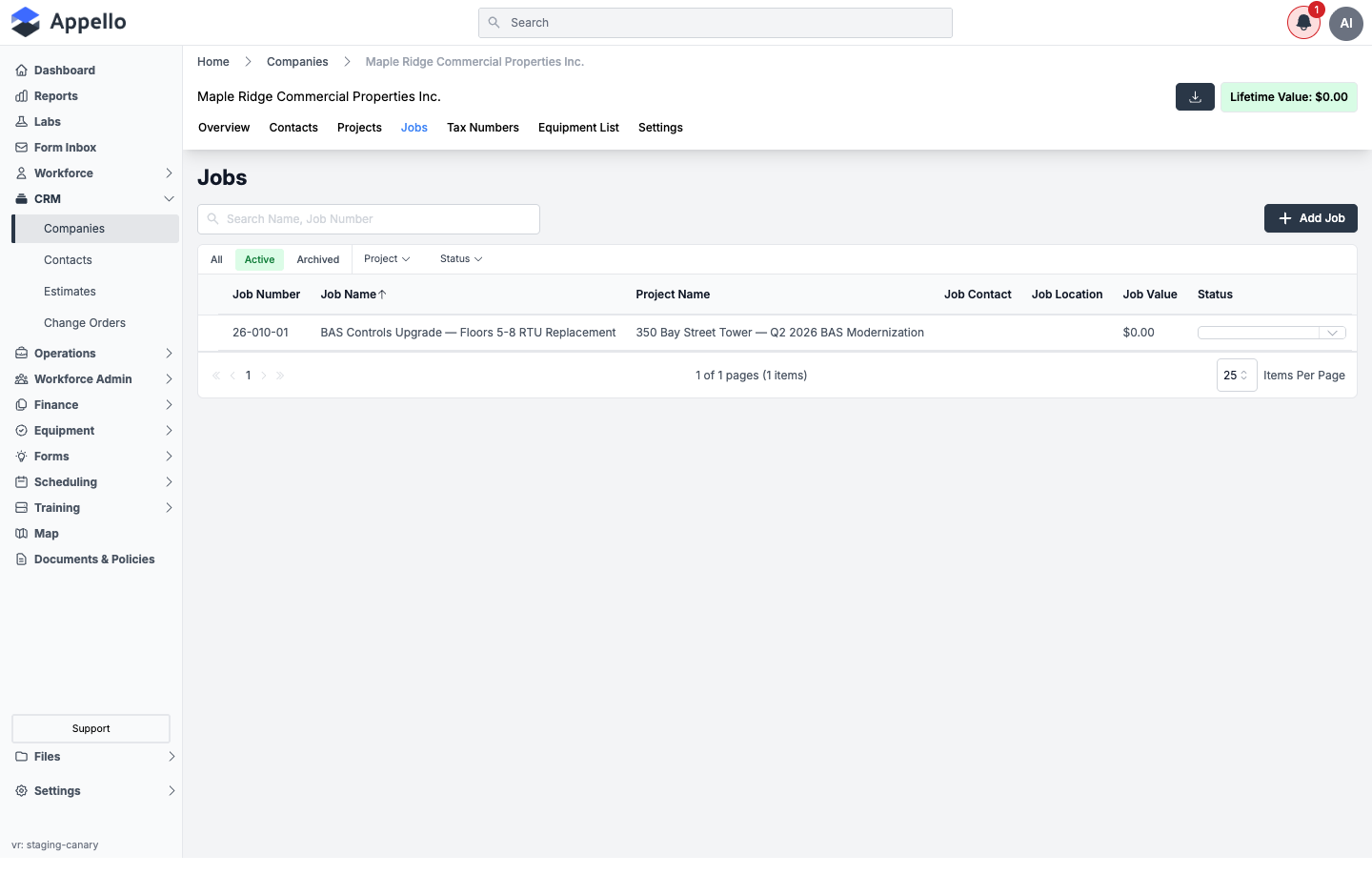The width and height of the screenshot is (1372, 875).
Task: Click the Files folder icon
Action: 21,757
